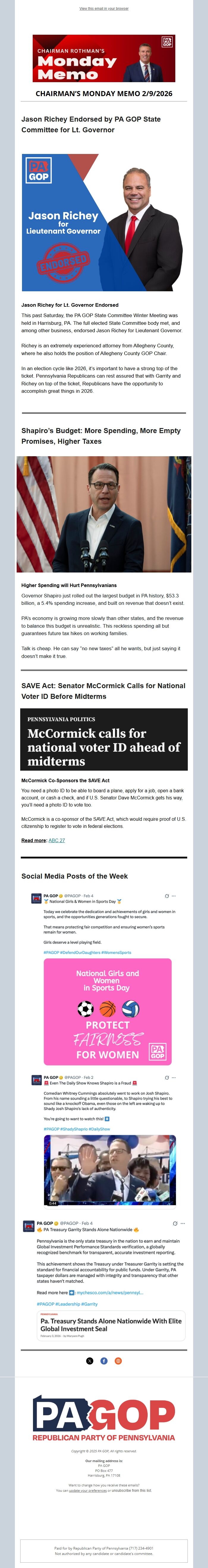Open the Jason Richey endorsed image
Image resolution: width=208 pixels, height=1568 pixels.
(x=104, y=222)
